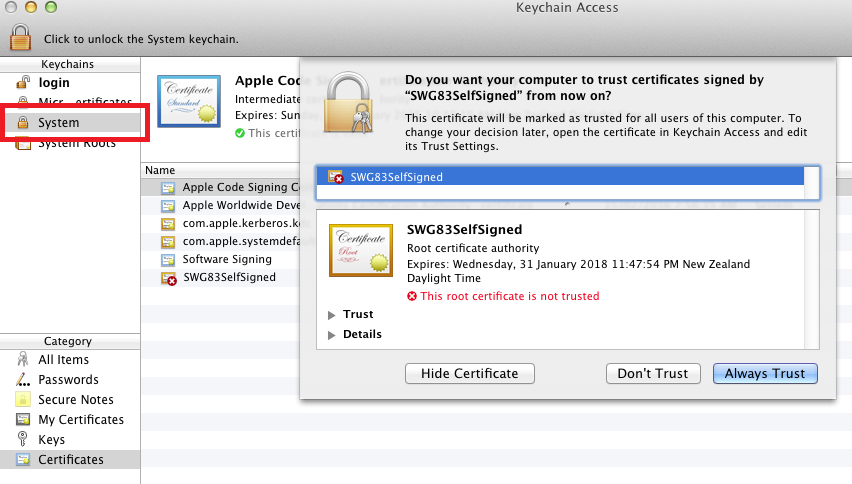852x484 pixels.
Task: Select the login keychain
Action: click(x=53, y=83)
